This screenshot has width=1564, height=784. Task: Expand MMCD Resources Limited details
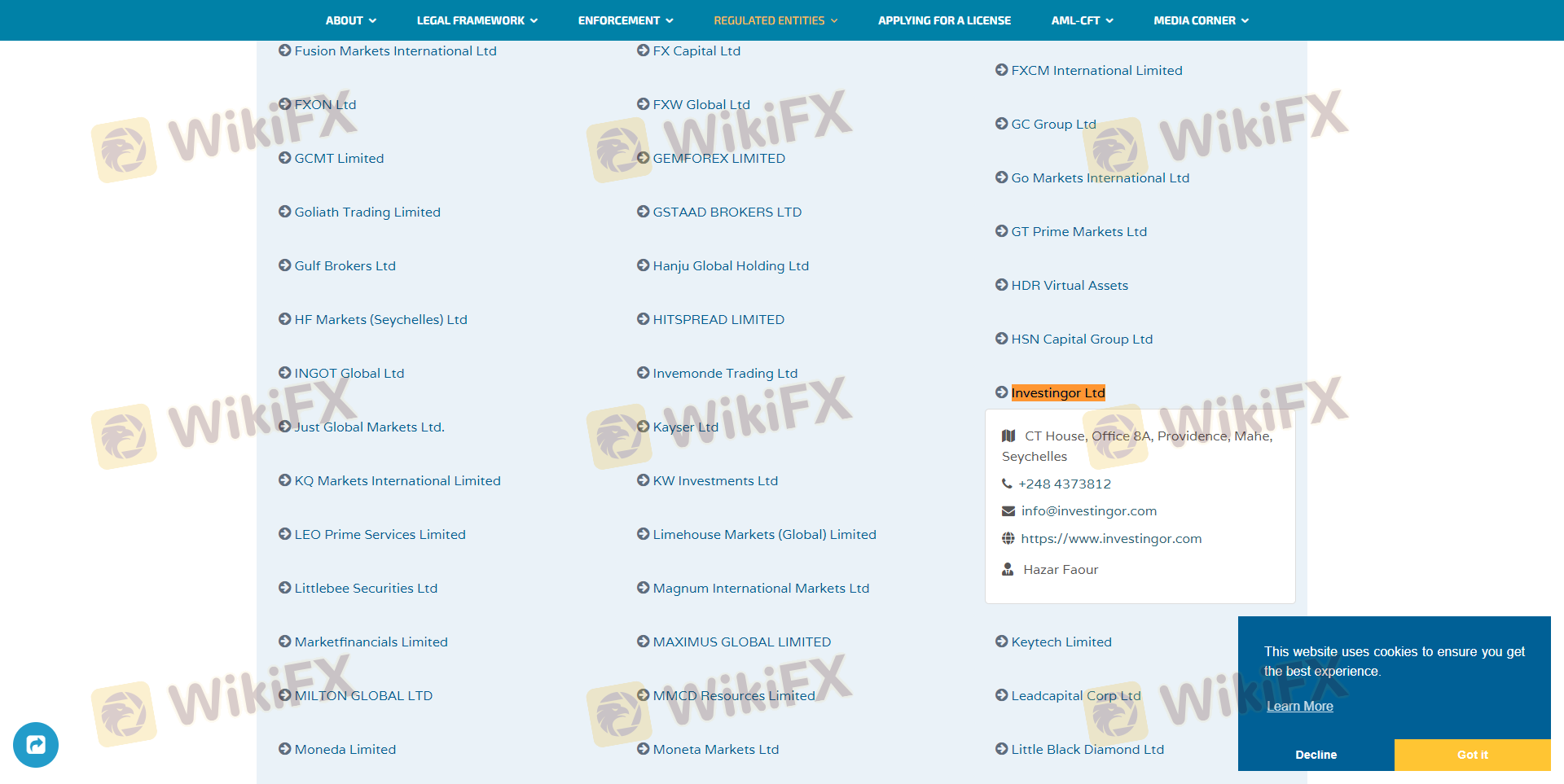[733, 695]
